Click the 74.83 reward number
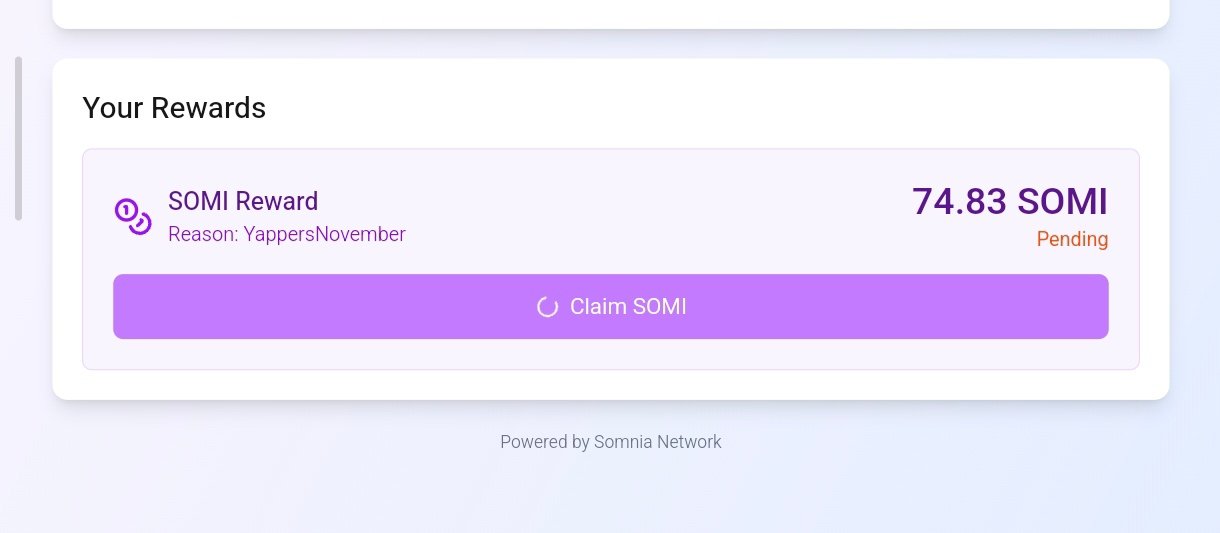The height and width of the screenshot is (533, 1220). 959,202
